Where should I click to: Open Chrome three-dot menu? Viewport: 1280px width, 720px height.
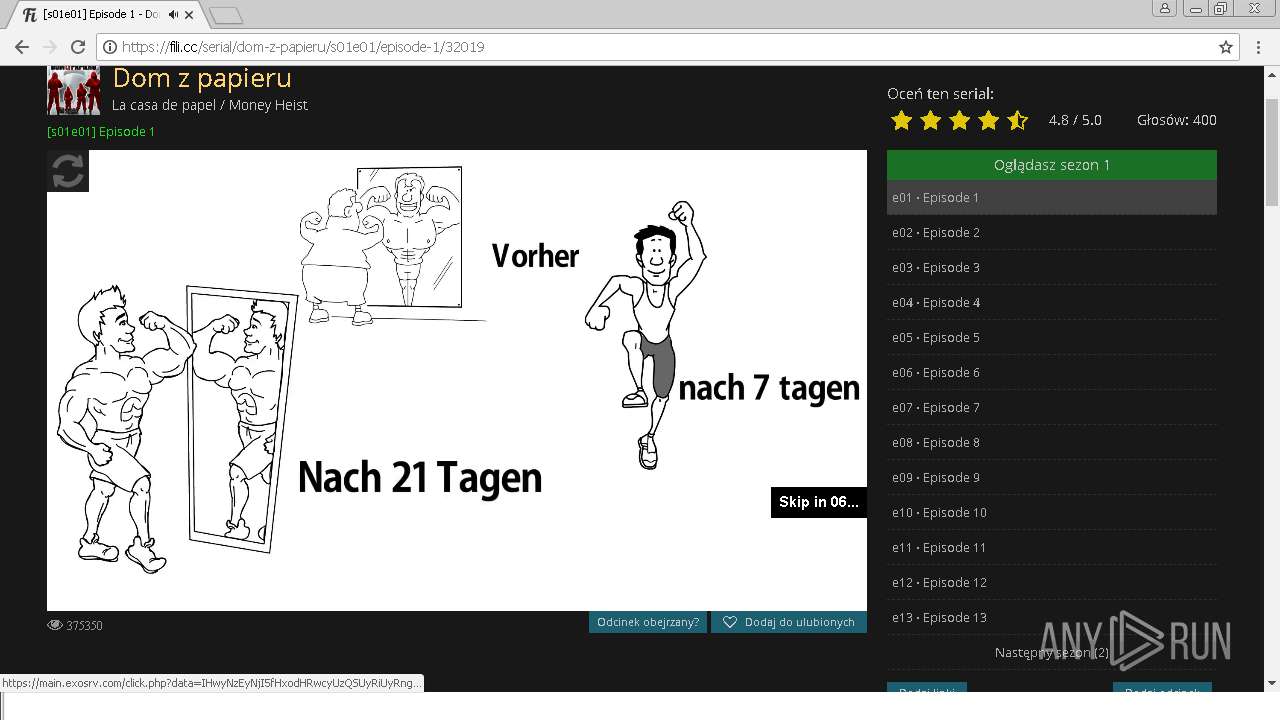[x=1259, y=47]
